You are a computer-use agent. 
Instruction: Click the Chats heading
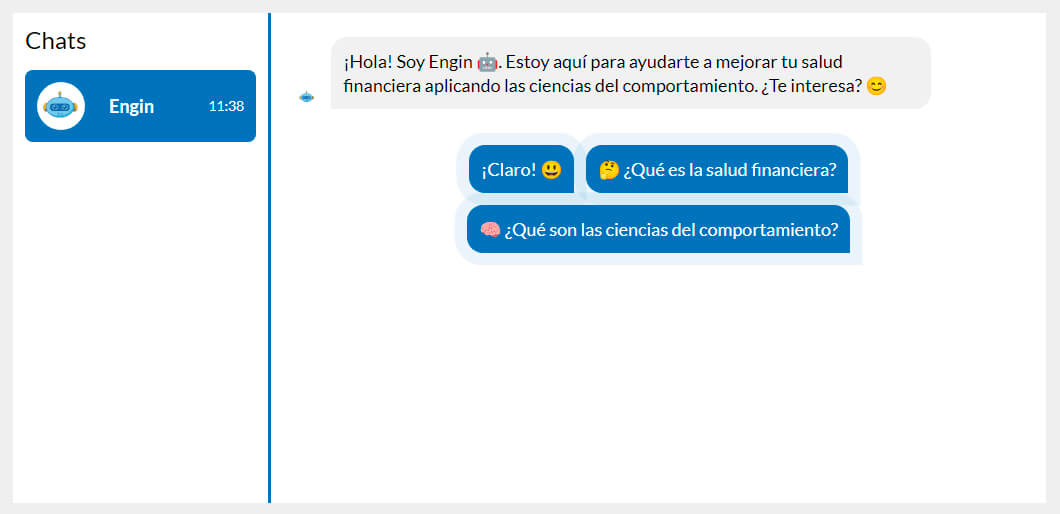[56, 41]
